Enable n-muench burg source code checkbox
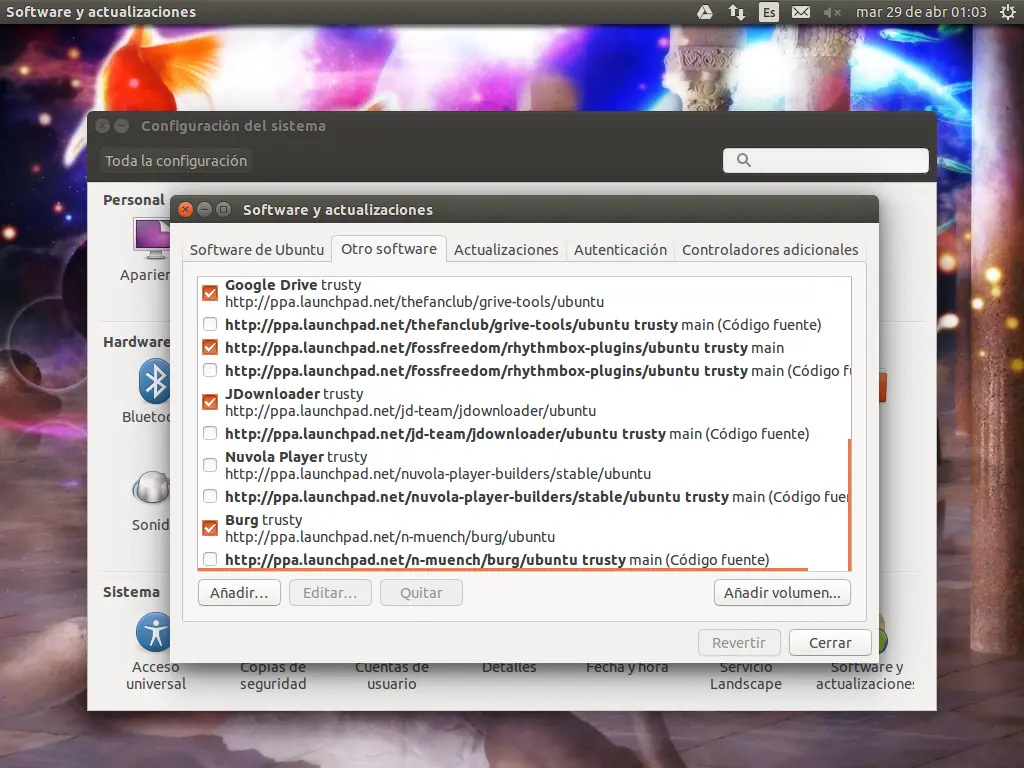This screenshot has height=768, width=1024. tap(210, 559)
